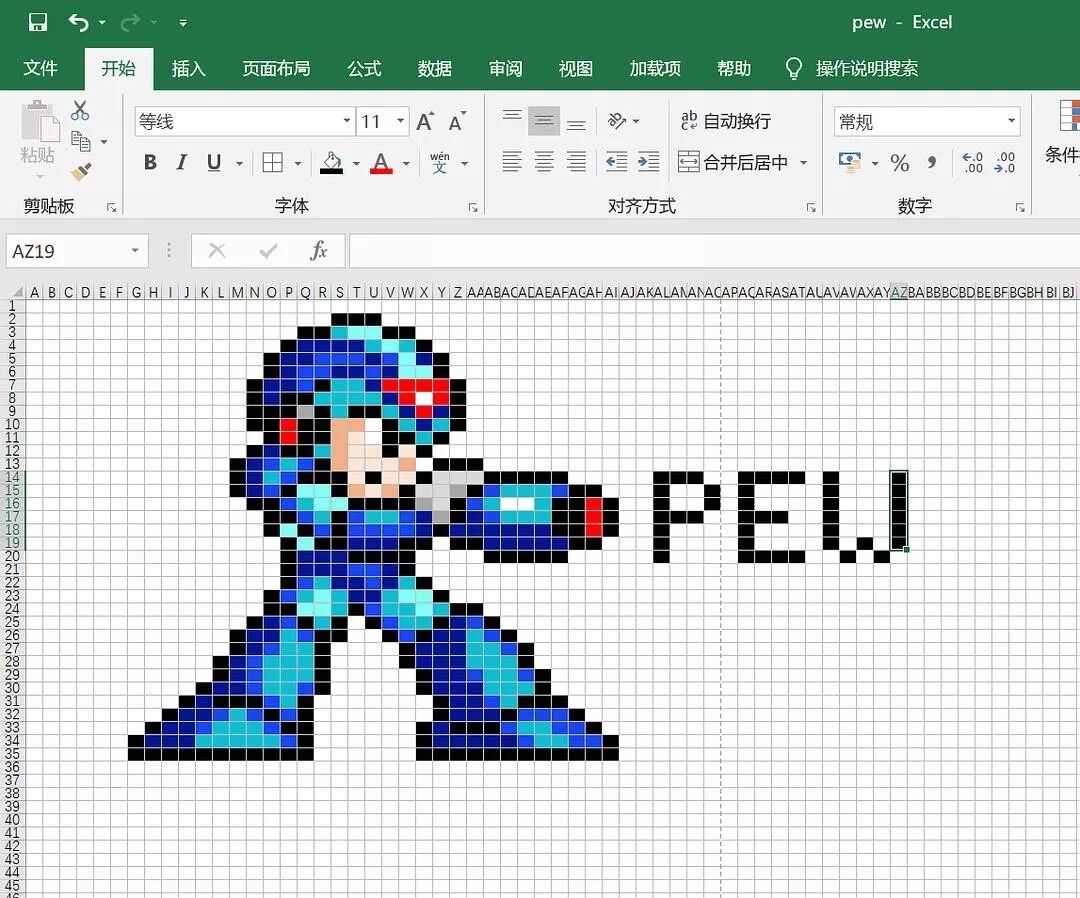This screenshot has height=898, width=1080.
Task: Enable 自动换行 wrap text
Action: click(725, 121)
